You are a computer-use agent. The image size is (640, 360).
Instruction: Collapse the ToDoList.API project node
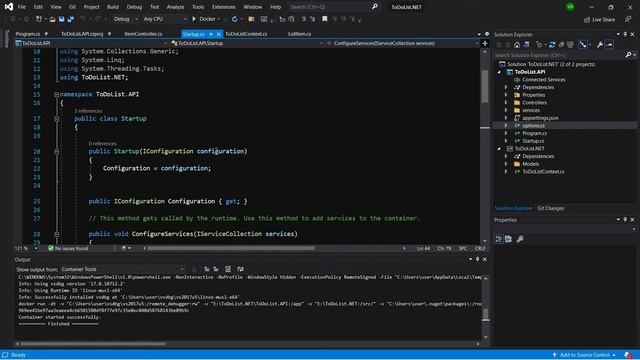(499, 72)
